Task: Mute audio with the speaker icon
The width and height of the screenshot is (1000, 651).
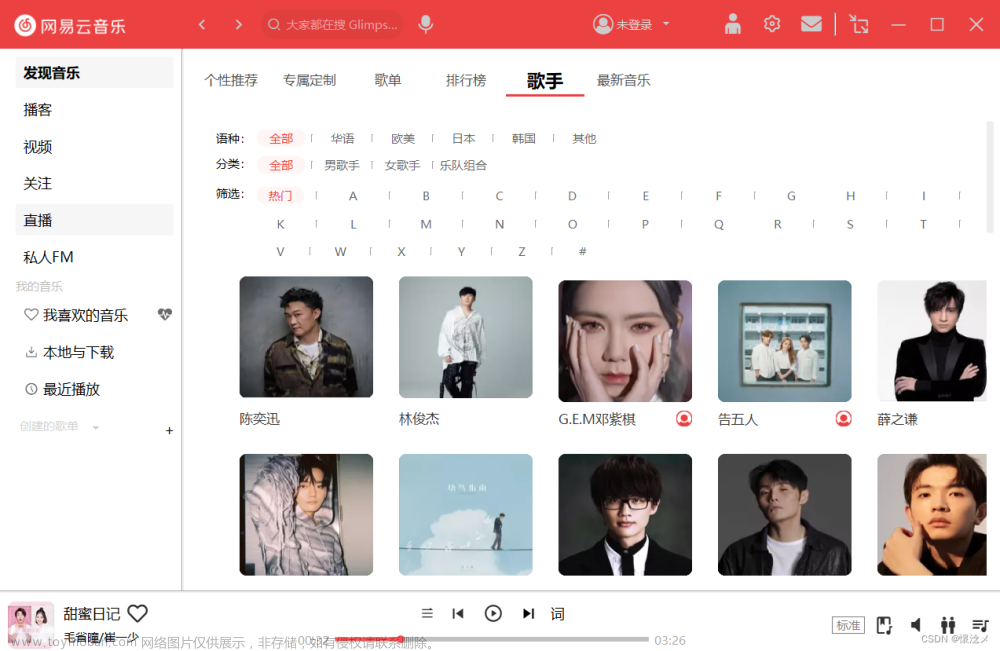Action: point(916,625)
